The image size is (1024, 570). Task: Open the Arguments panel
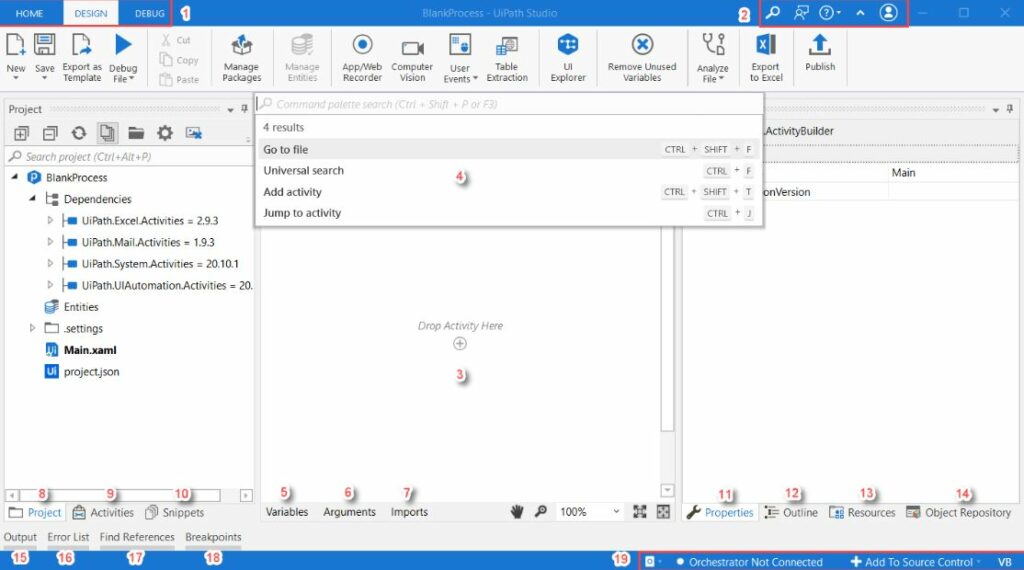coord(349,513)
